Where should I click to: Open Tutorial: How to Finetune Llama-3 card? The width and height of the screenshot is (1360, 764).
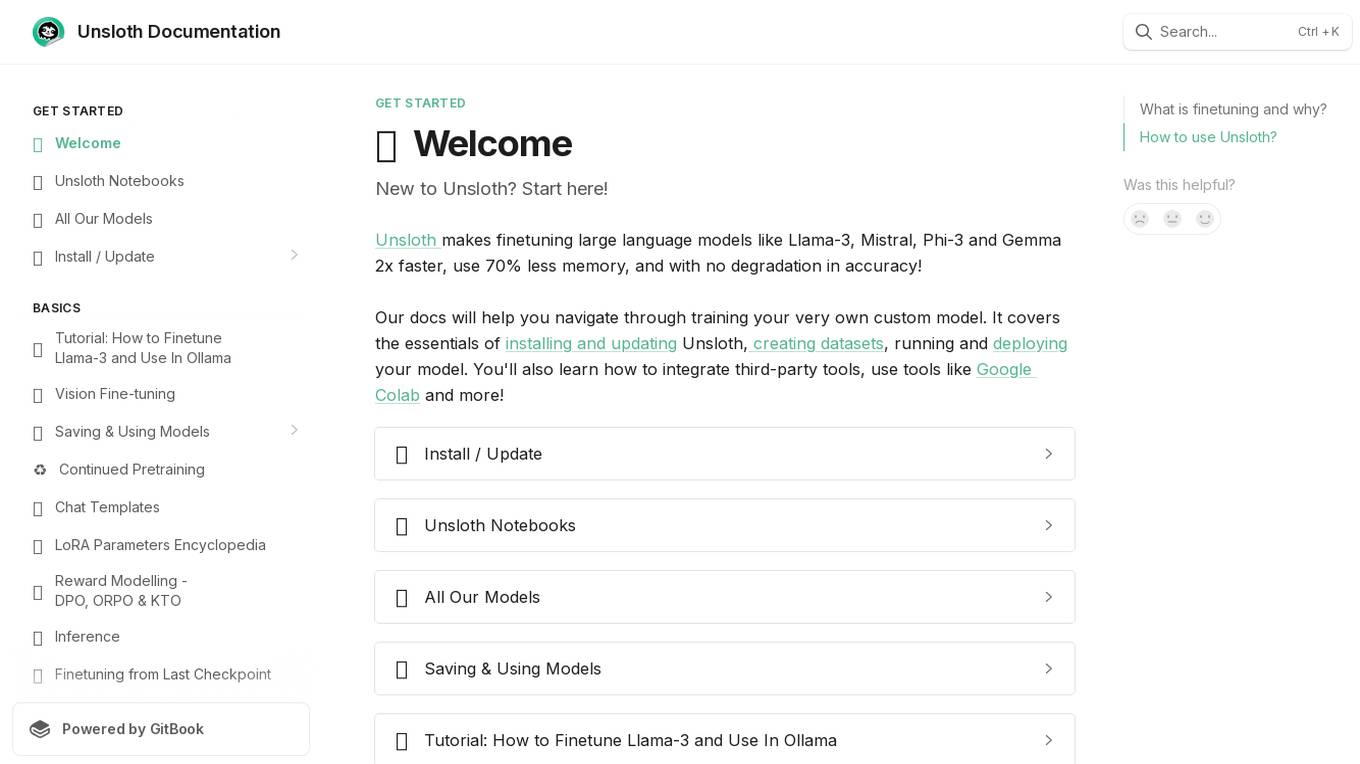725,739
